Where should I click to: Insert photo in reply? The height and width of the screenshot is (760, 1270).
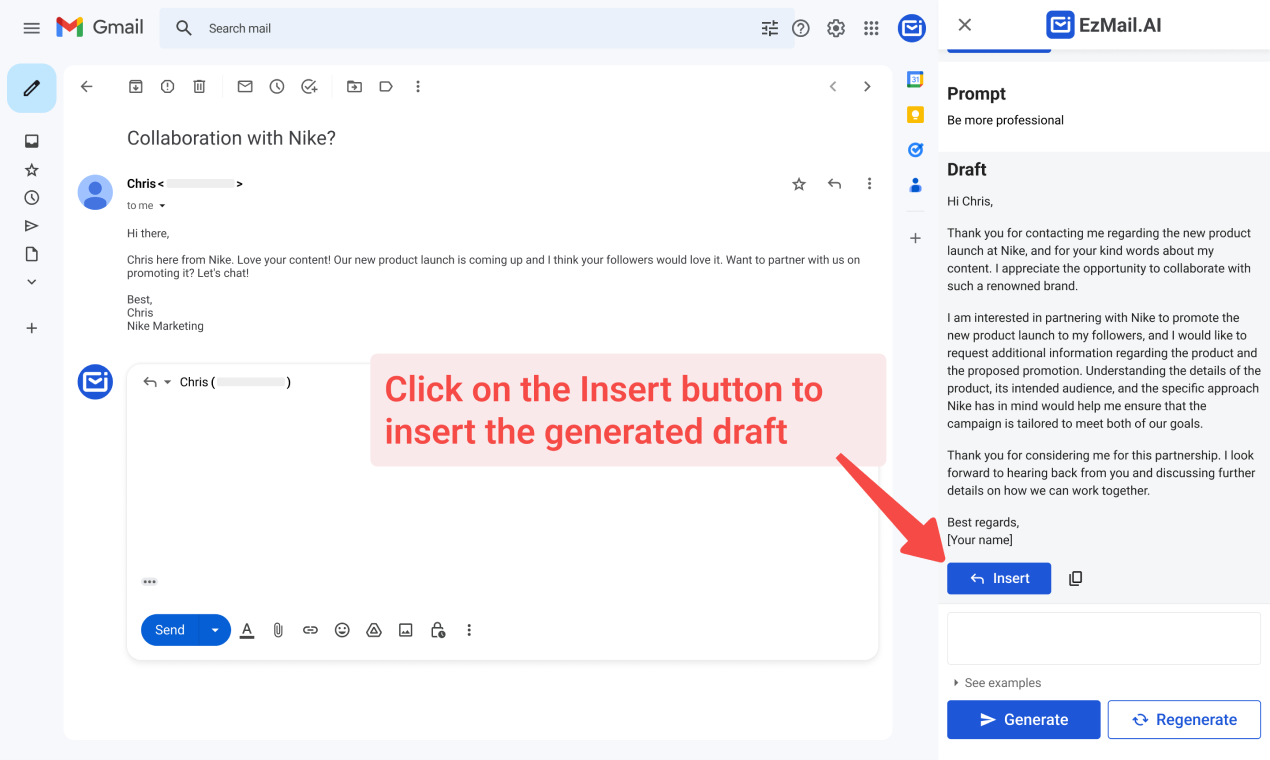coord(406,630)
